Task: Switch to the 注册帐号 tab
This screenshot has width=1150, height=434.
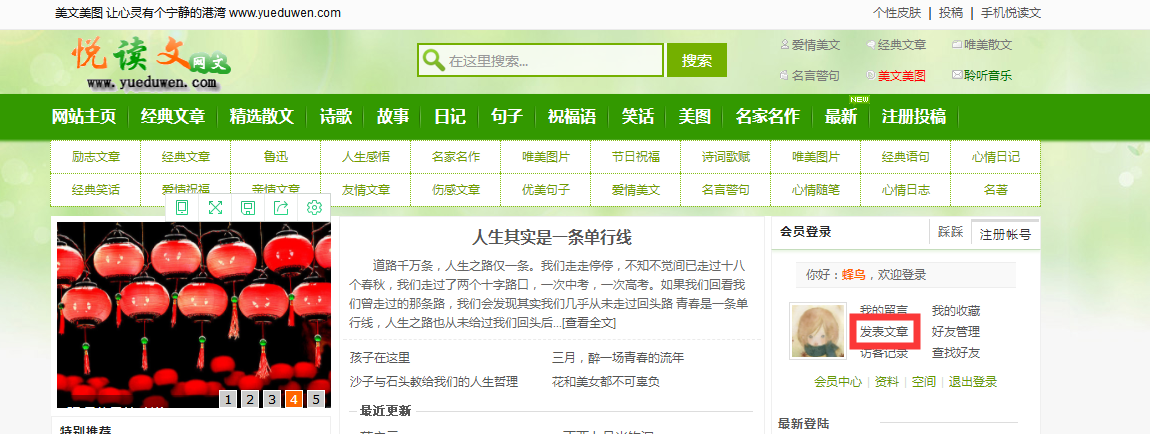Action: [1004, 234]
